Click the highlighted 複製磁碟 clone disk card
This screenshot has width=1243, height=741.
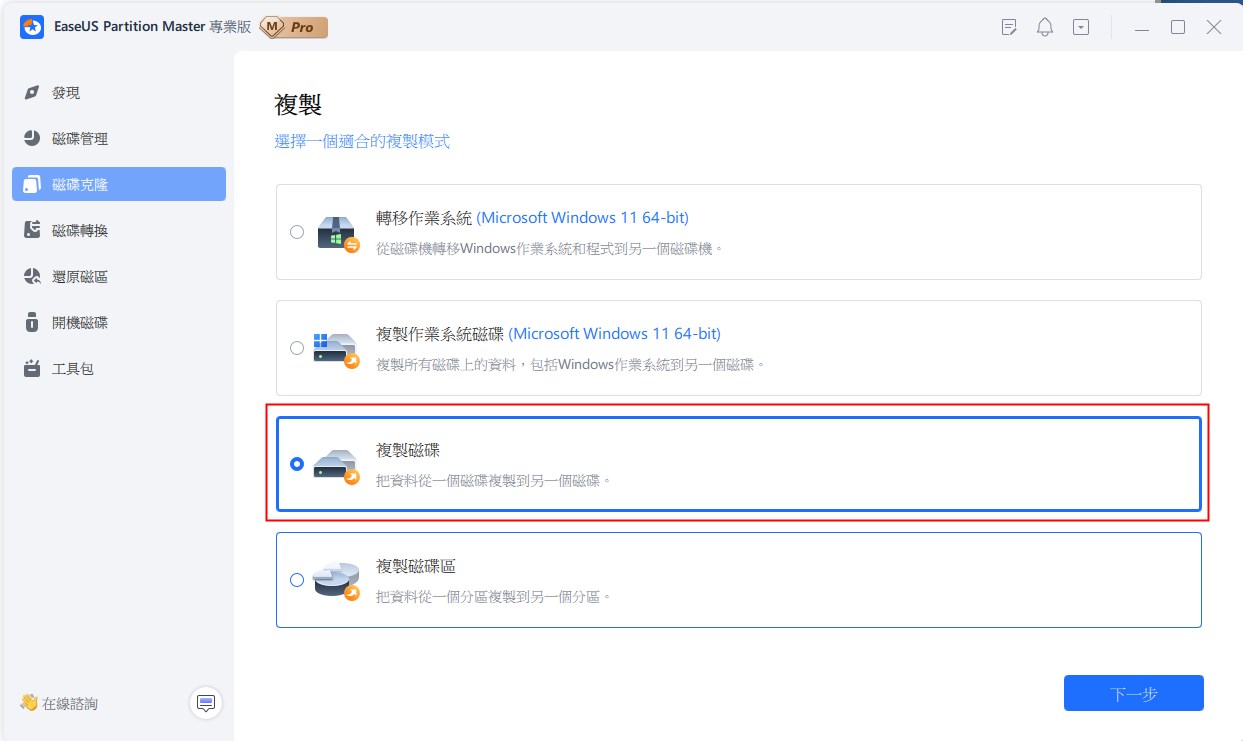(x=737, y=464)
